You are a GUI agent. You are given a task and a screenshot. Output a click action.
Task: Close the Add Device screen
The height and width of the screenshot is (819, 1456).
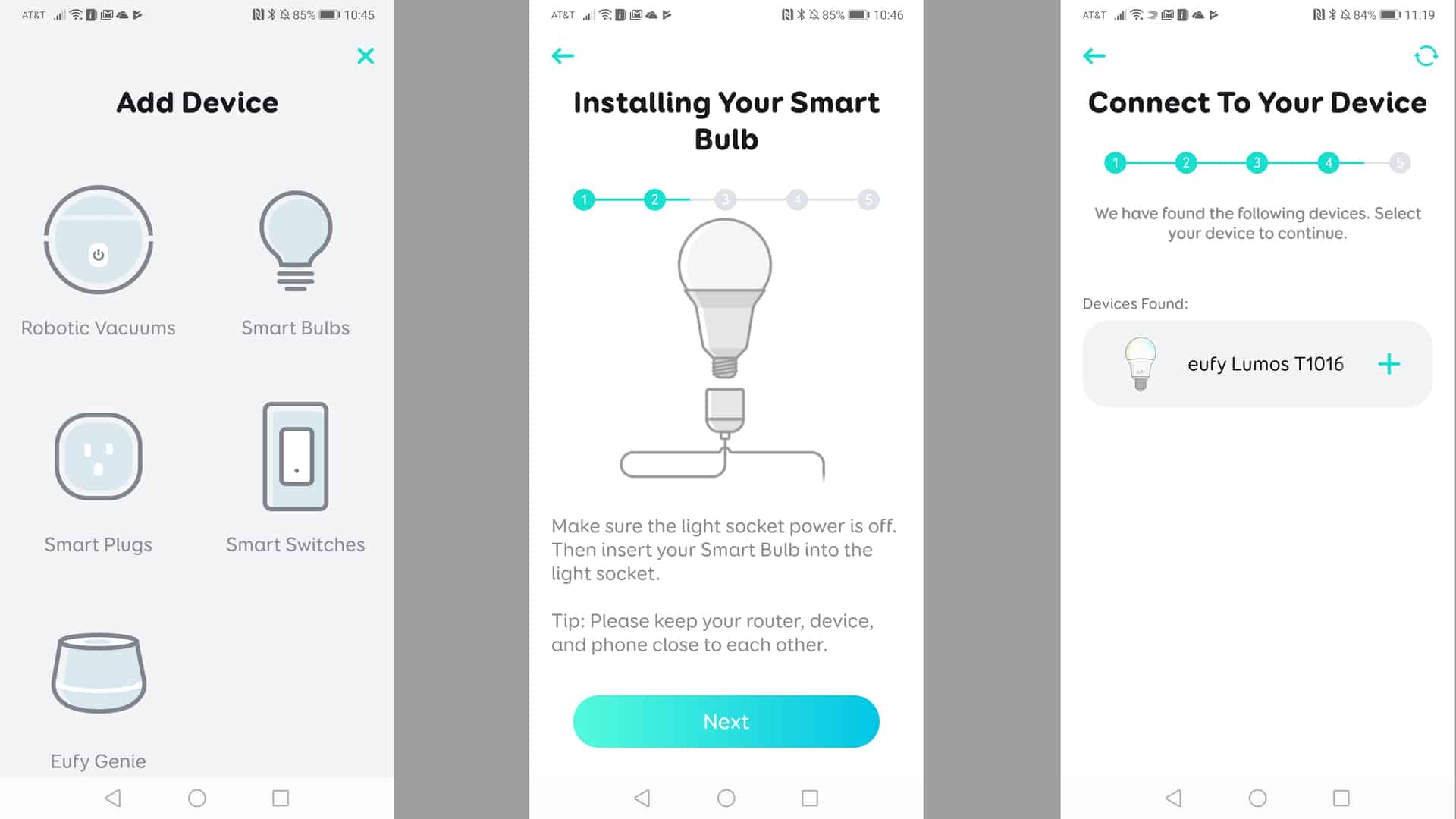(366, 55)
